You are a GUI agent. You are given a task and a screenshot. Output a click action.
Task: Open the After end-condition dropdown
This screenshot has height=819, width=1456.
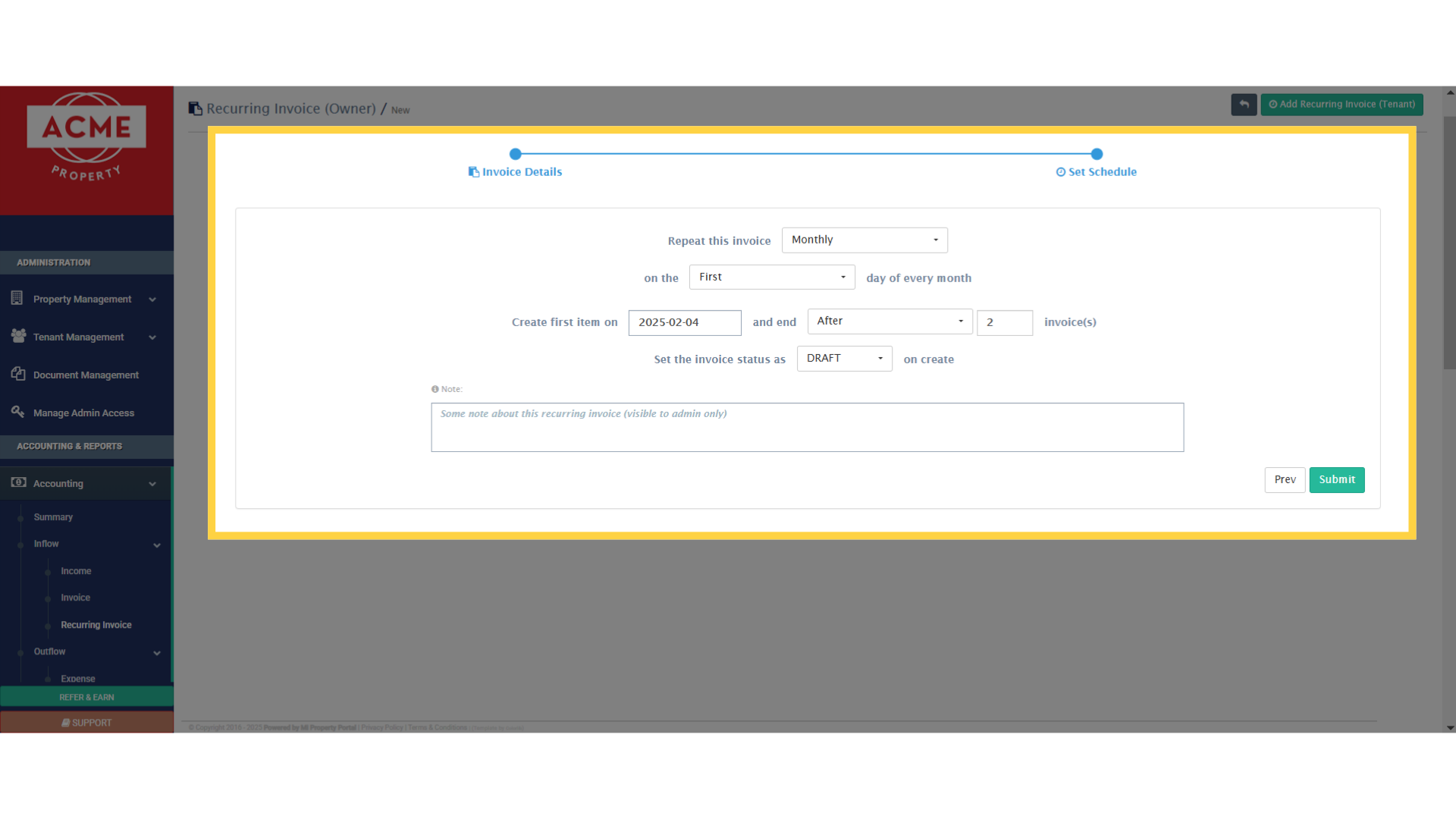tap(890, 322)
